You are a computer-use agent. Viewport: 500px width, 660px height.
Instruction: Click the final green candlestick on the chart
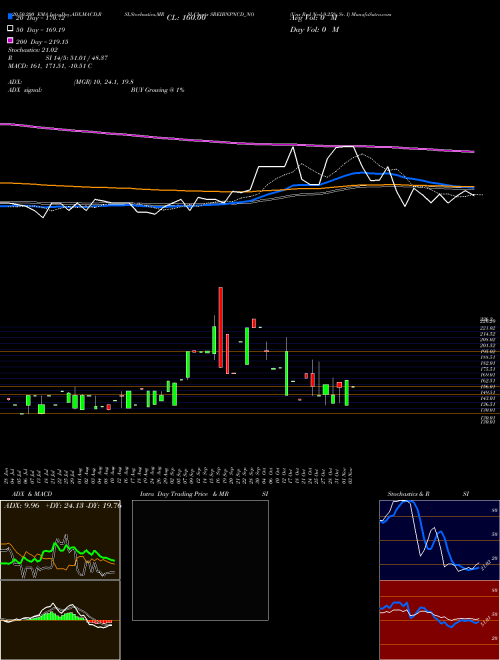(347, 393)
